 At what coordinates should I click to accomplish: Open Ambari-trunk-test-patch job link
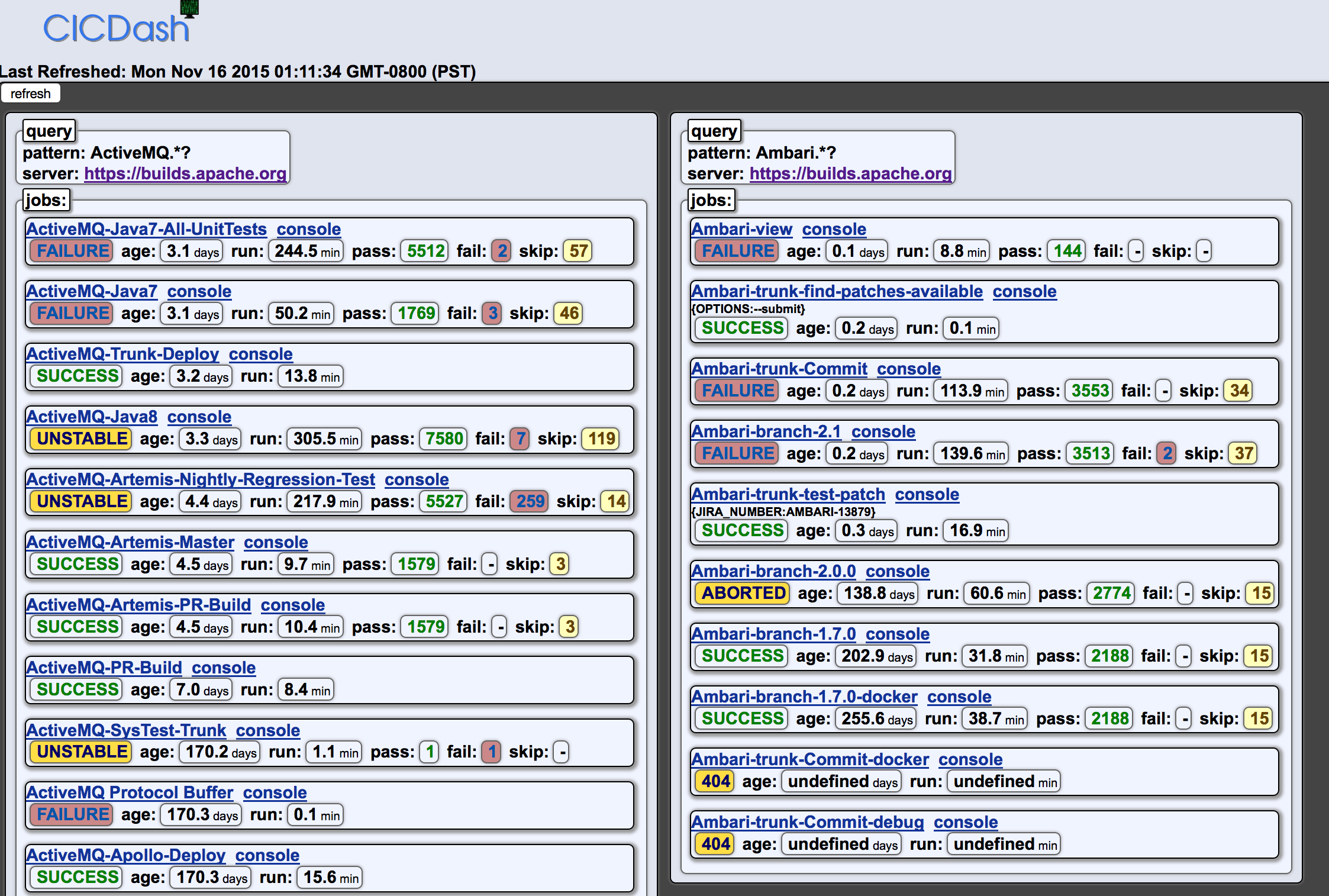click(x=788, y=494)
